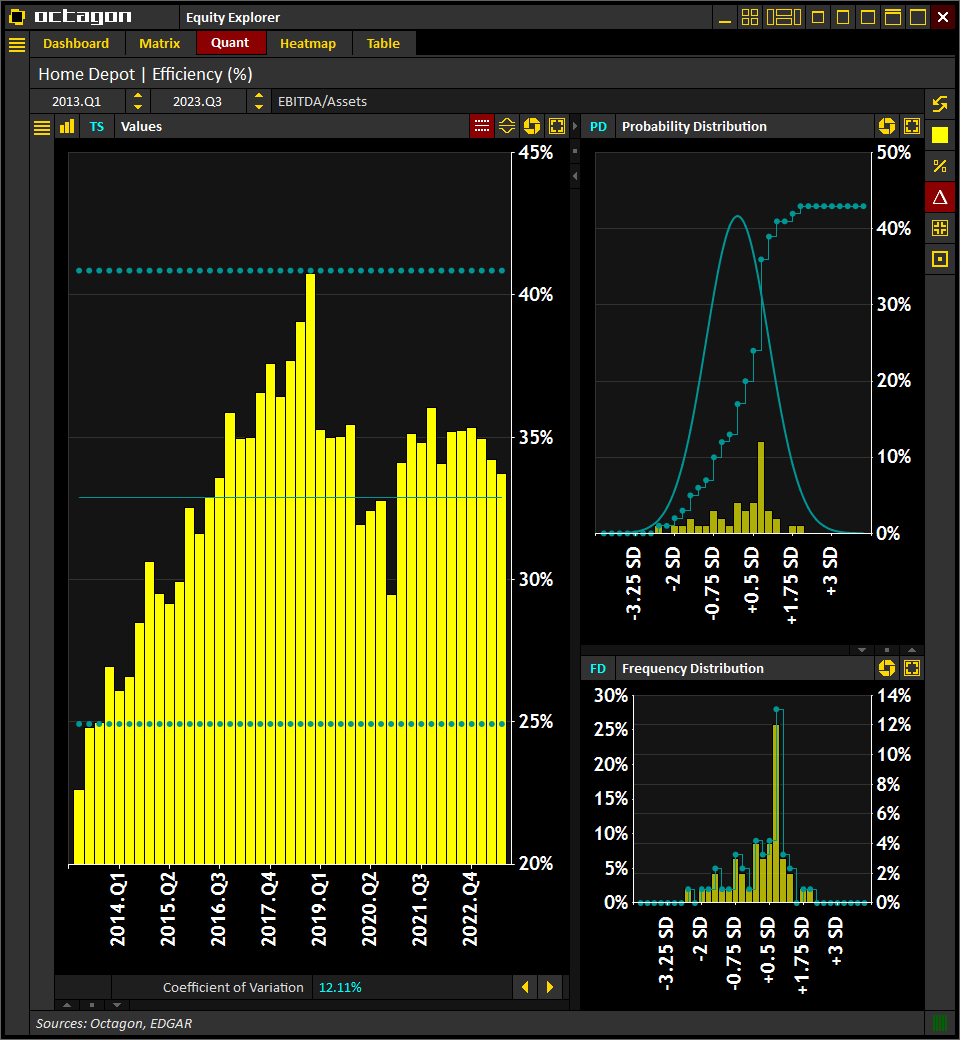This screenshot has width=960, height=1040.
Task: Switch to the Matrix tab
Action: (x=160, y=44)
